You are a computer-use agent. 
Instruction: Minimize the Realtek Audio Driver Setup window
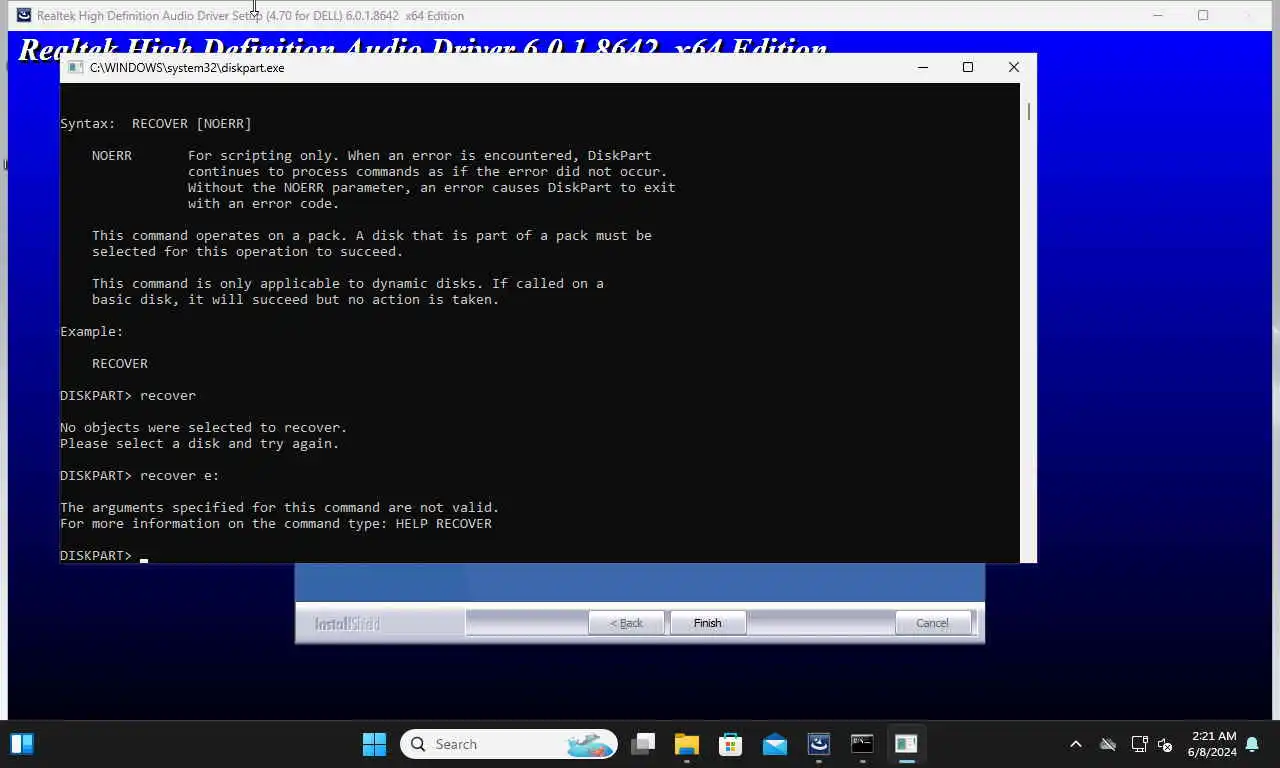point(1158,15)
